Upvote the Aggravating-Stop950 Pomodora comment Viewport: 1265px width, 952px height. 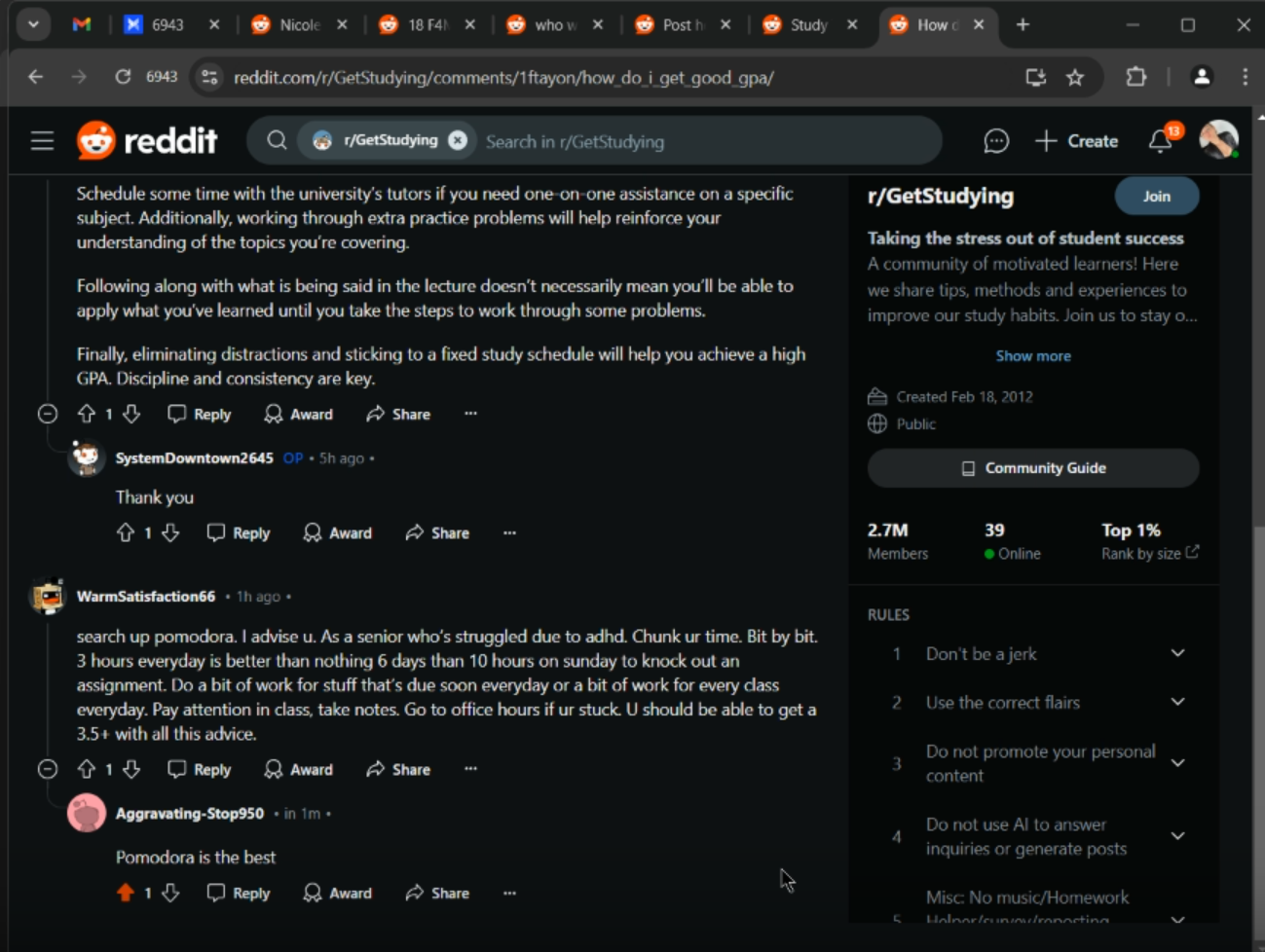(125, 893)
